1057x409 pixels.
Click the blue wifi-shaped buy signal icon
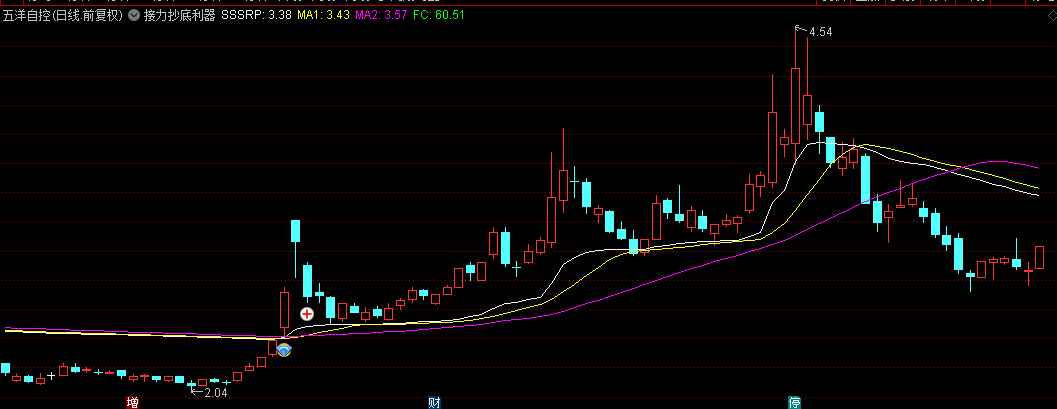[284, 350]
